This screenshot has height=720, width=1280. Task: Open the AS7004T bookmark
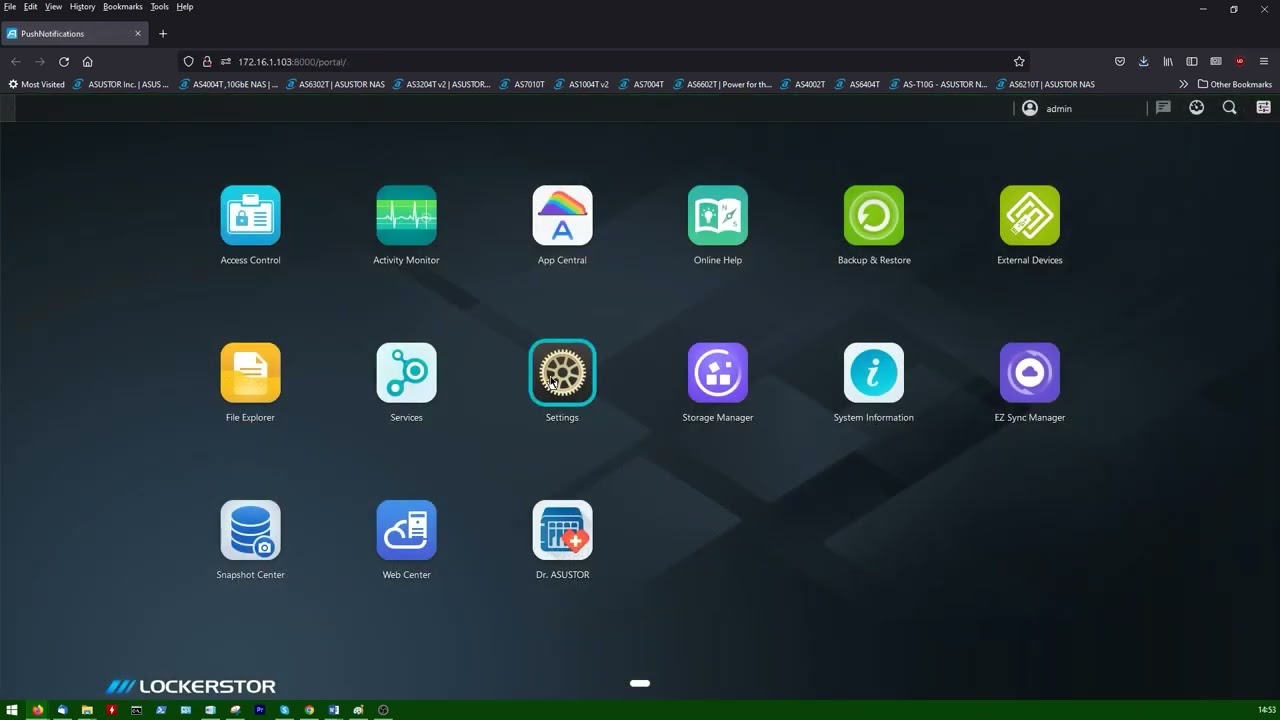click(x=641, y=84)
